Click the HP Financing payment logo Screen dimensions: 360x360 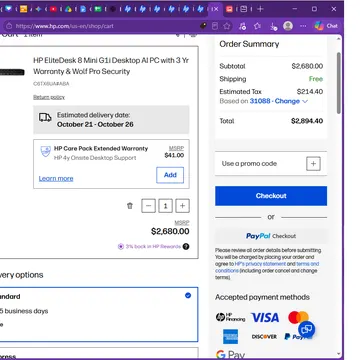pyautogui.click(x=230, y=317)
